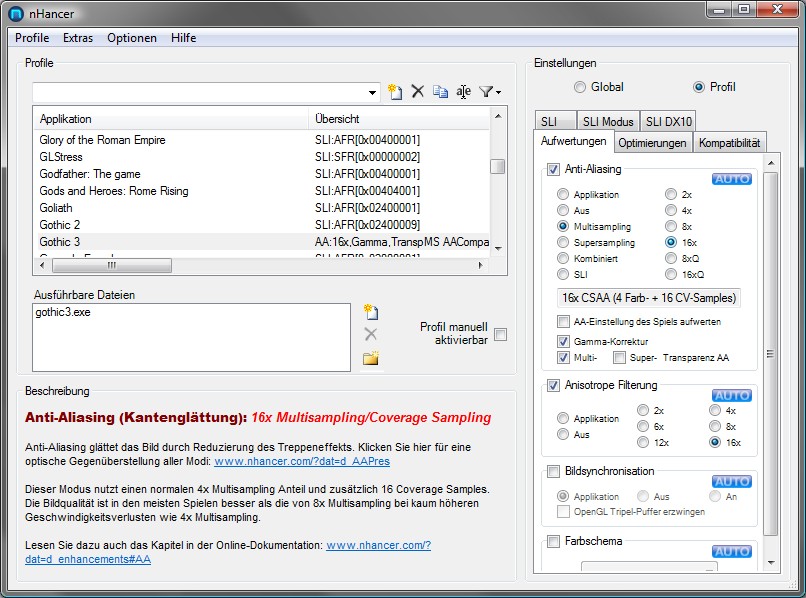806x598 pixels.
Task: Delete the selected profile with X icon
Action: [x=418, y=92]
